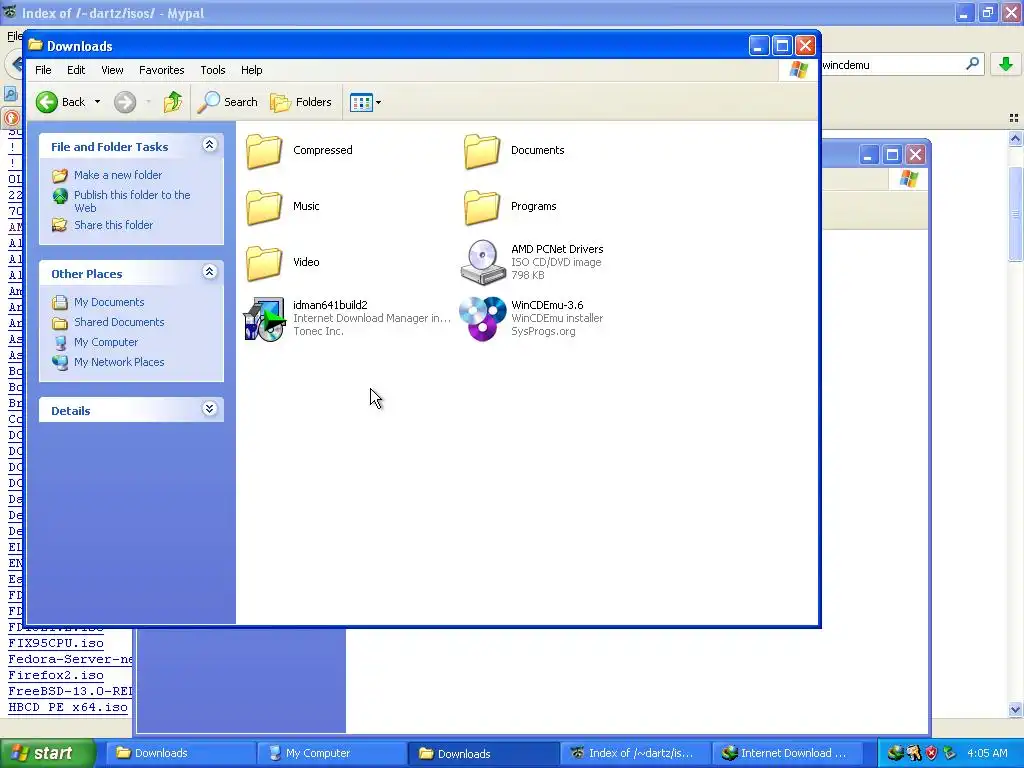The image size is (1024, 768).
Task: Click the Mypal toolbar grid overflow icon
Action: pos(1014,118)
